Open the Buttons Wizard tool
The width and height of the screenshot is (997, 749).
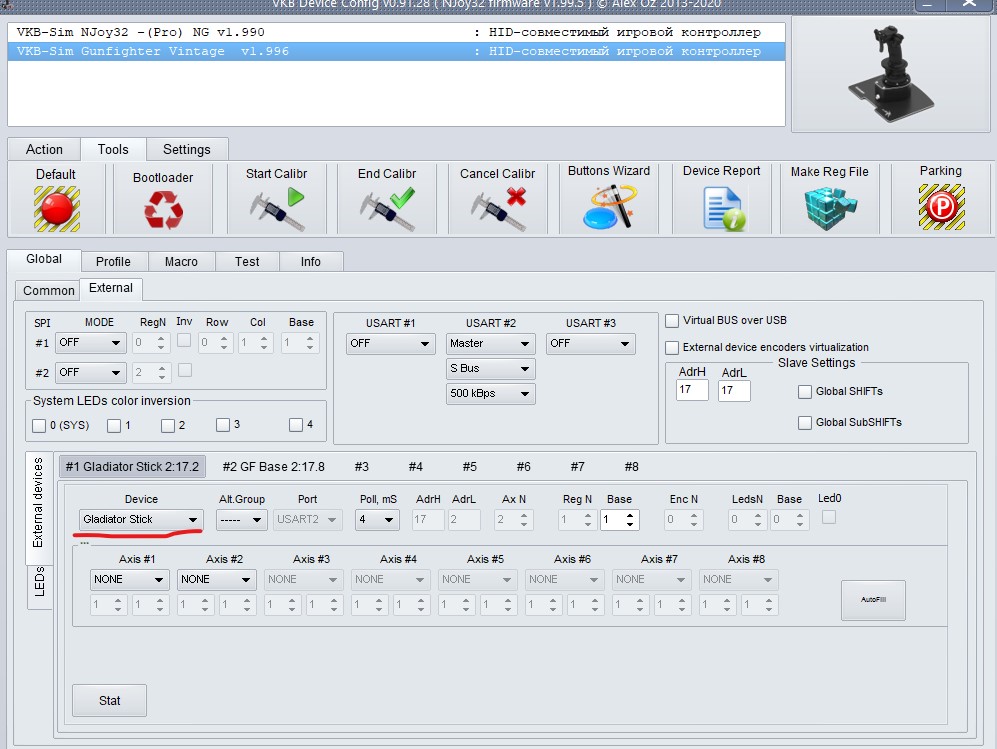[x=609, y=208]
